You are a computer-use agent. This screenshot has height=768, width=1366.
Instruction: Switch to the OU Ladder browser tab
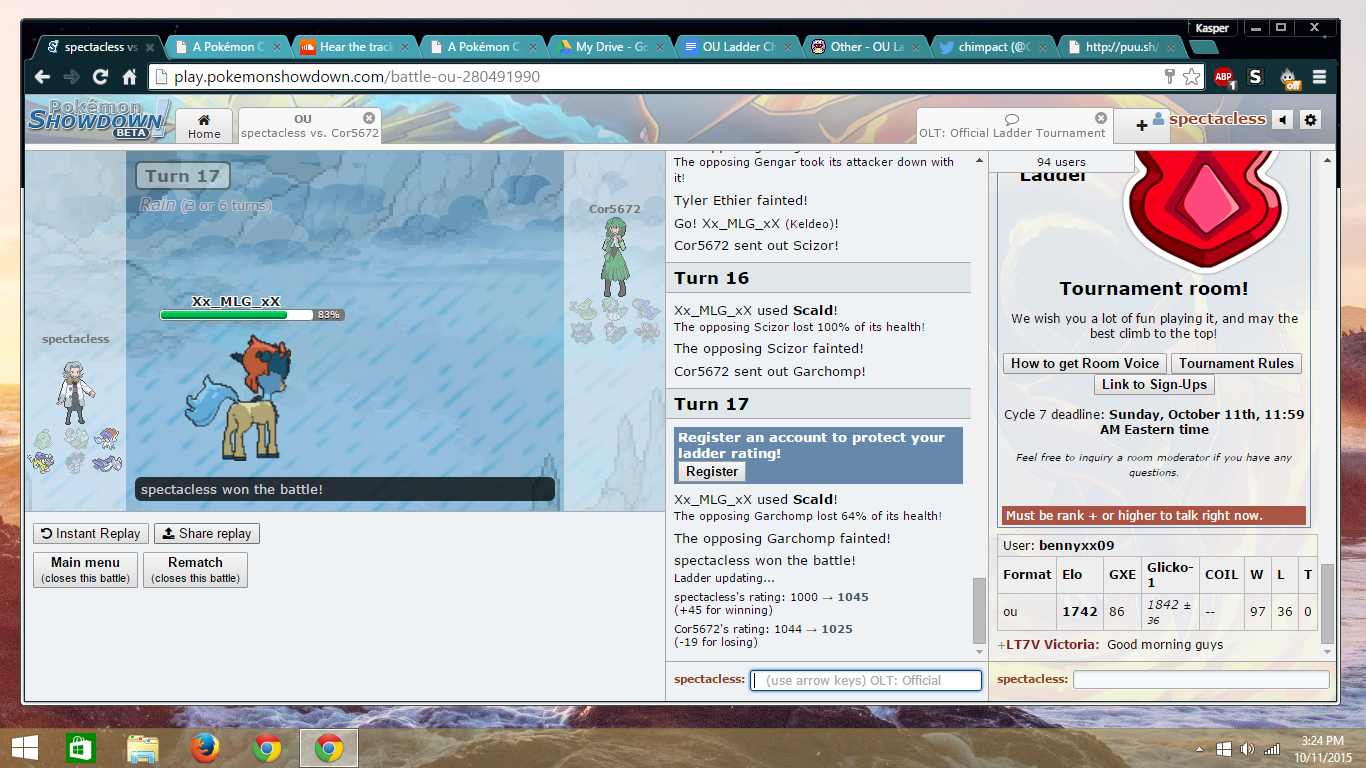click(739, 47)
